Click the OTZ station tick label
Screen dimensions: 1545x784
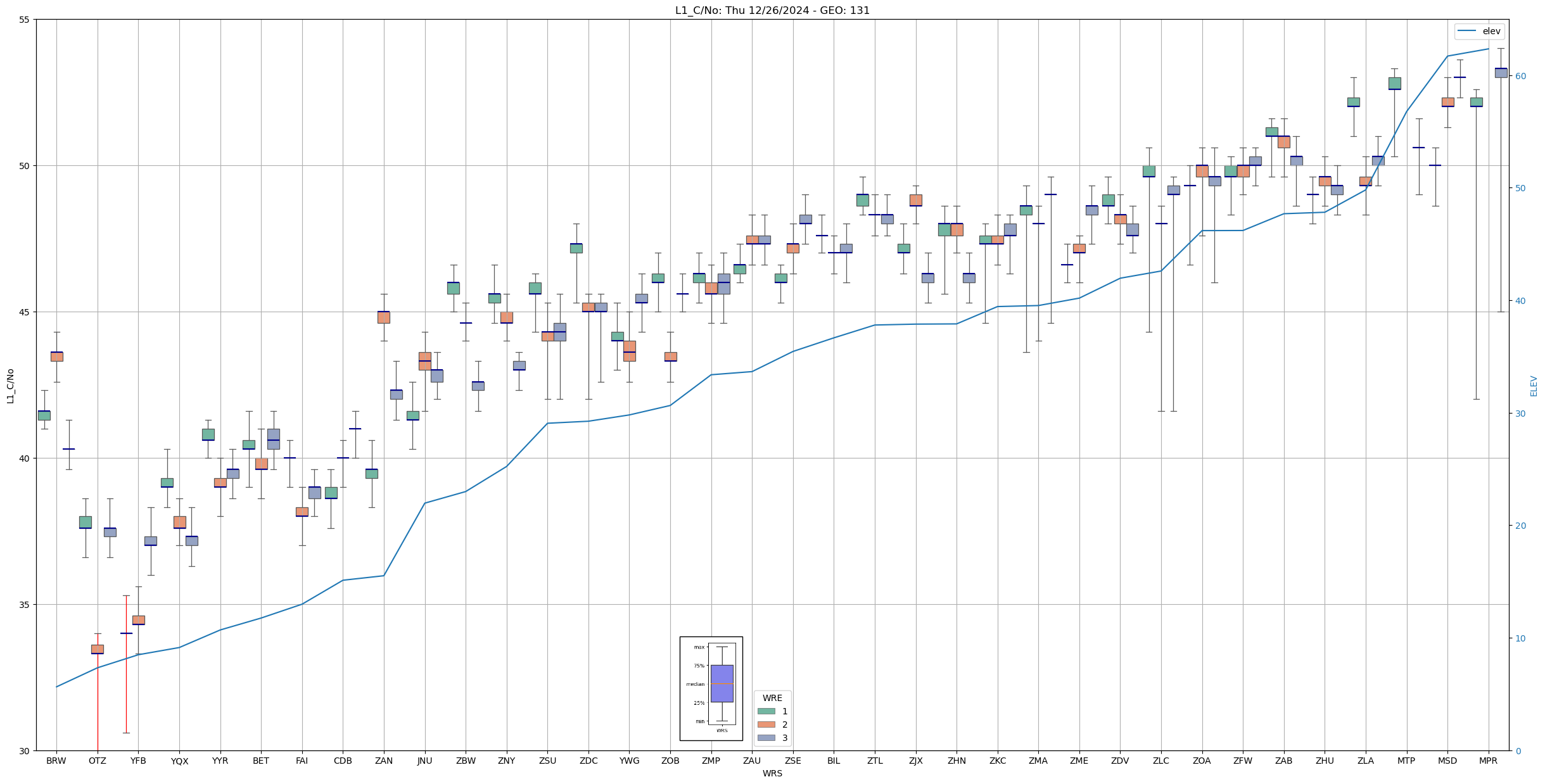[98, 761]
